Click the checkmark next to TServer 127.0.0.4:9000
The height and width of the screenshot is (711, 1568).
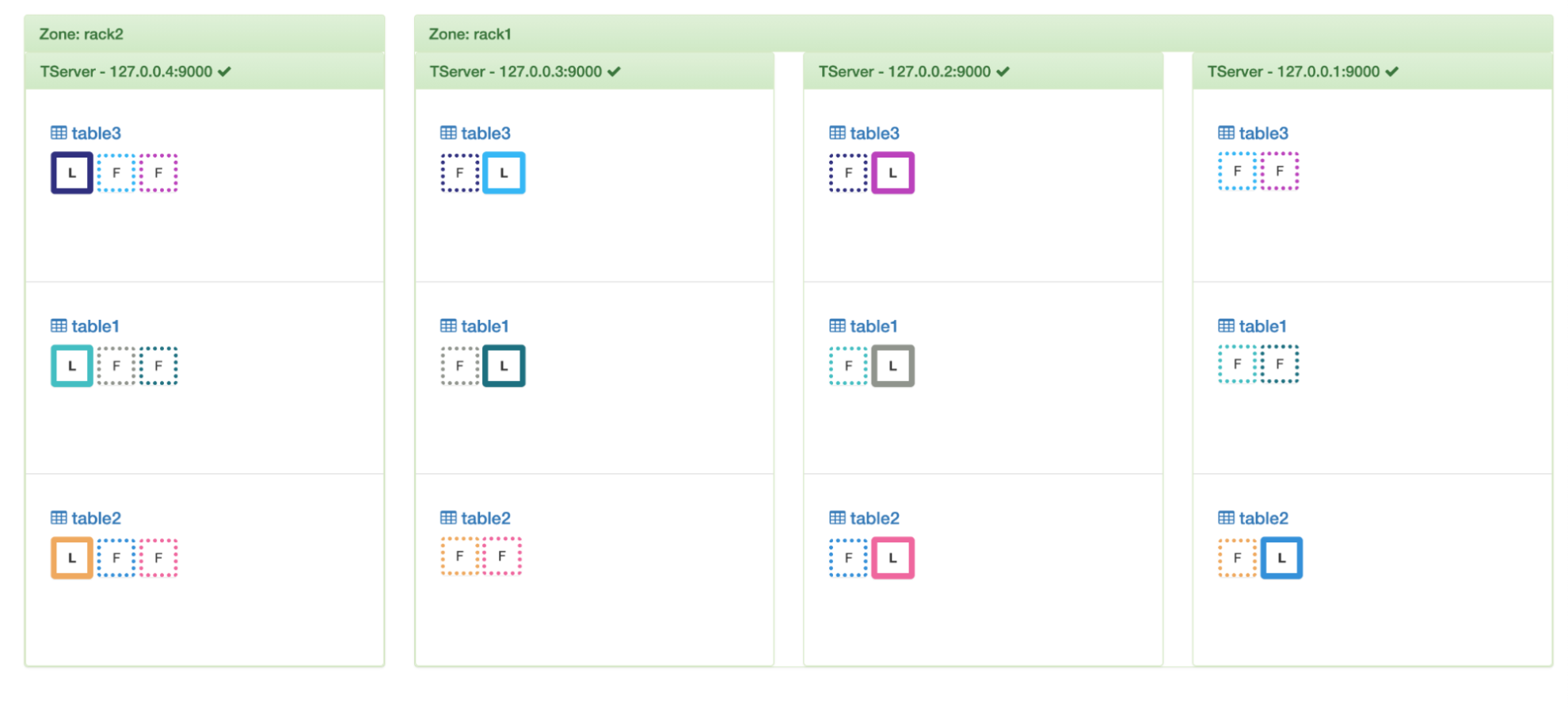click(x=225, y=72)
